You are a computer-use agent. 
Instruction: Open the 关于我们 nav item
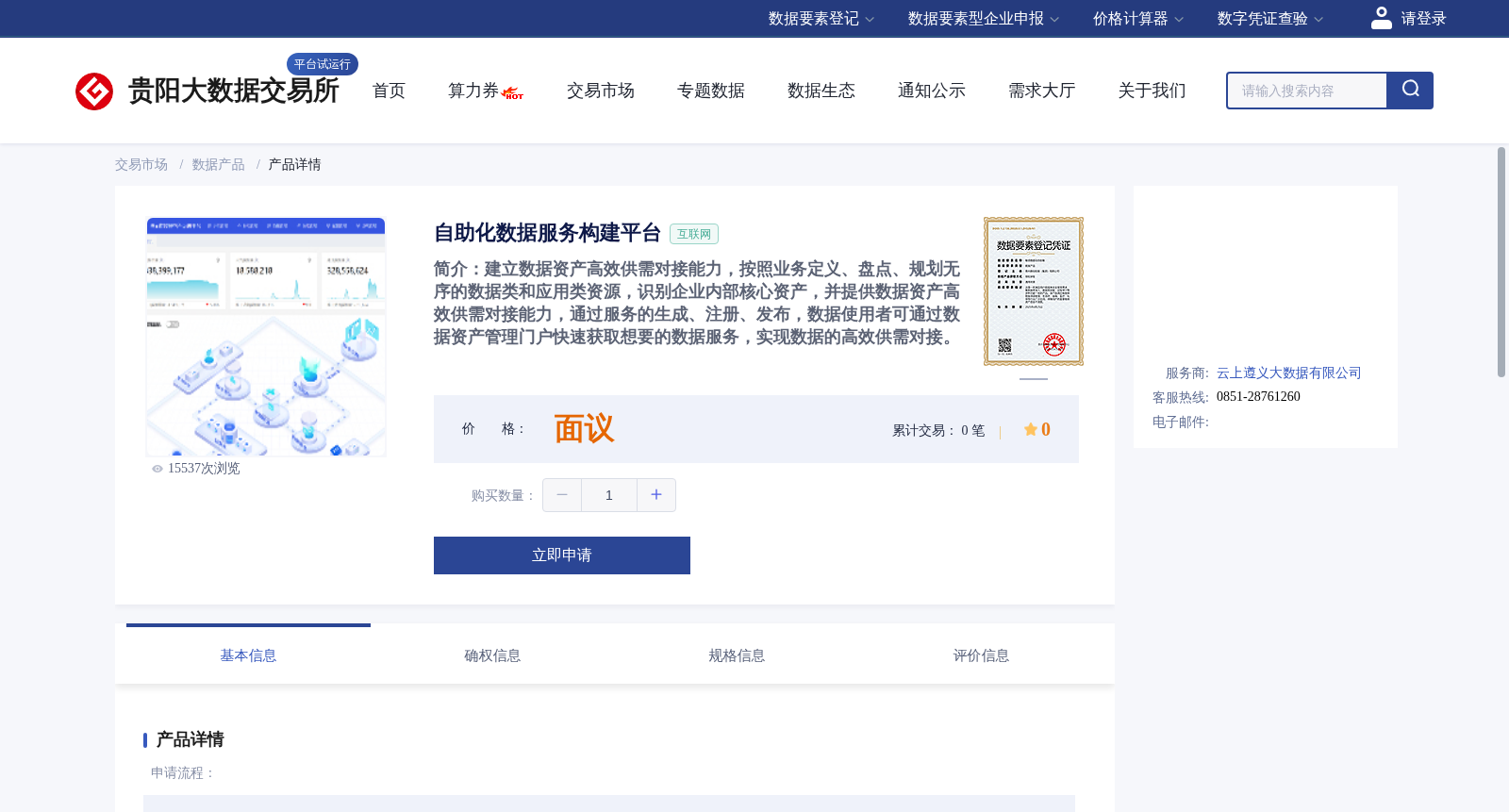coord(1152,91)
